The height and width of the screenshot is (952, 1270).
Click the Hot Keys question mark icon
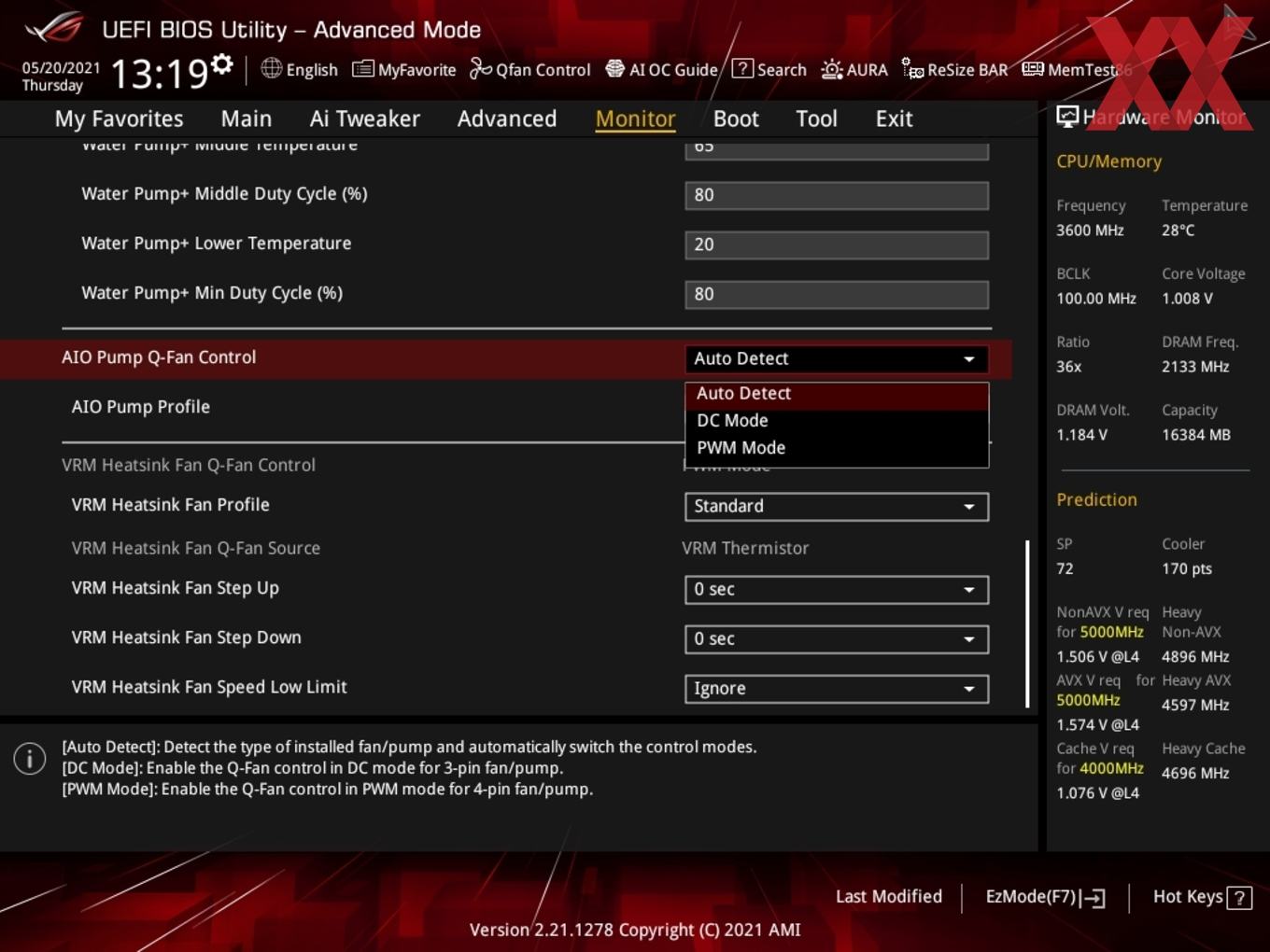click(1239, 898)
